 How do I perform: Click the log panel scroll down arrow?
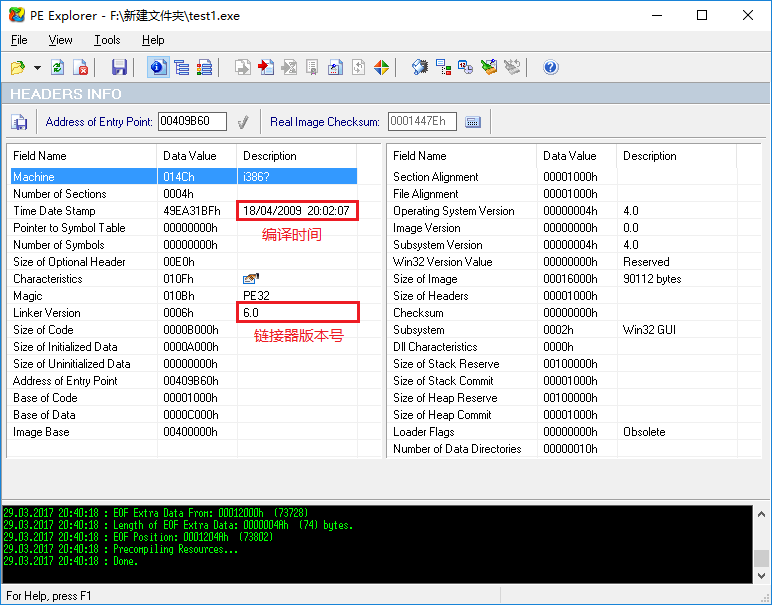761,575
